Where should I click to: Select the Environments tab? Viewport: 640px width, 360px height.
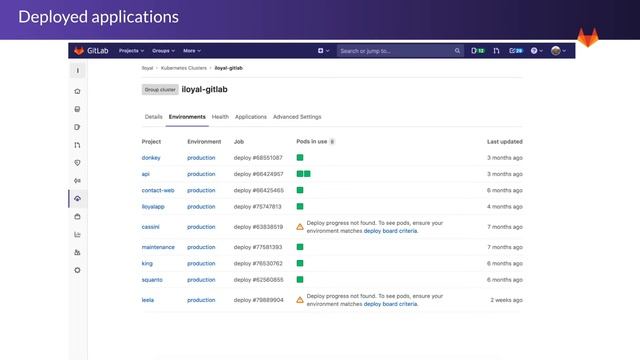click(187, 117)
